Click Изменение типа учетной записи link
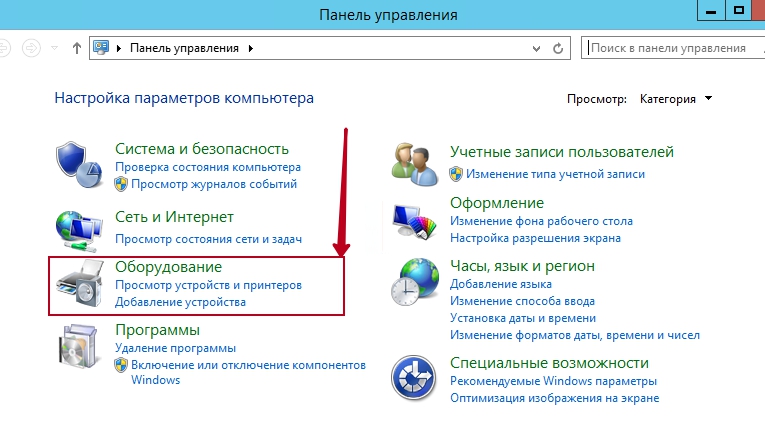Viewport: 765px width, 442px height. coord(555,174)
